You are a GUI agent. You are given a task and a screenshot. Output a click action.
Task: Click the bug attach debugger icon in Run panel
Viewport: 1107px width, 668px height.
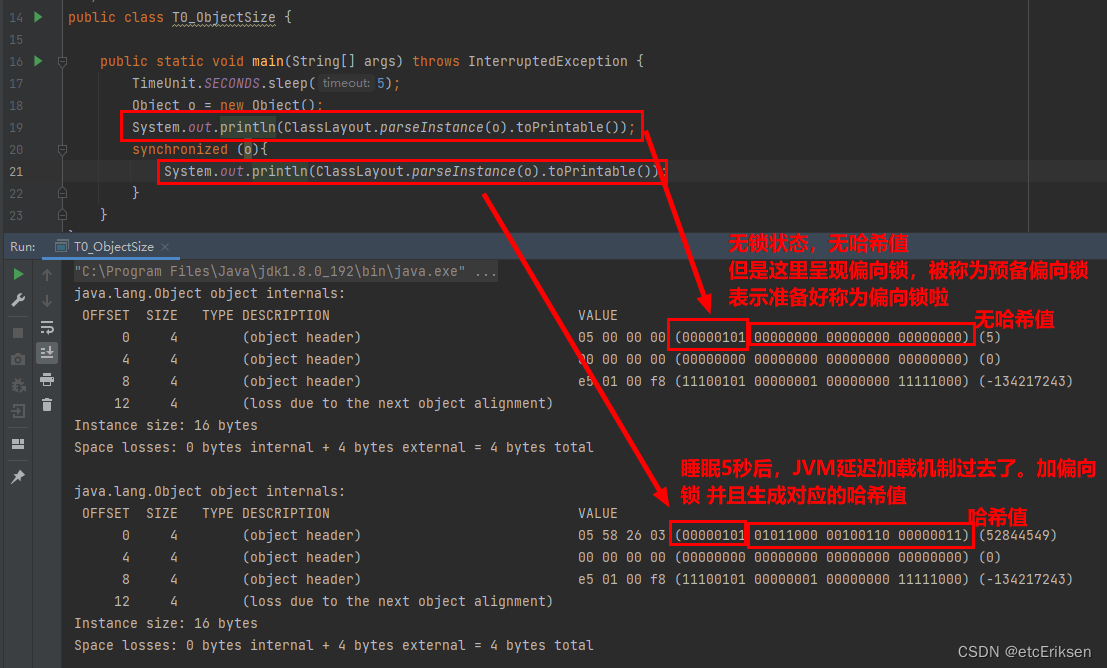(18, 386)
